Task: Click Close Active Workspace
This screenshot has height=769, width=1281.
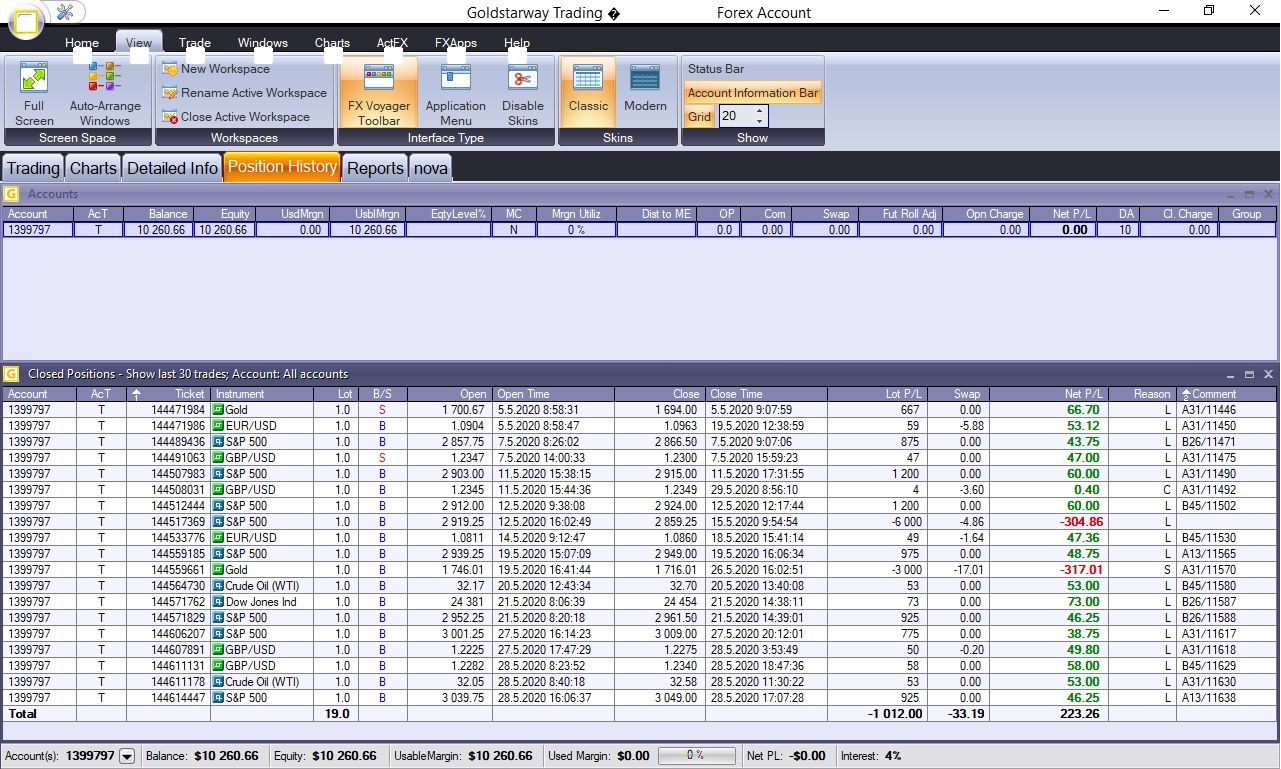Action: click(x=236, y=117)
